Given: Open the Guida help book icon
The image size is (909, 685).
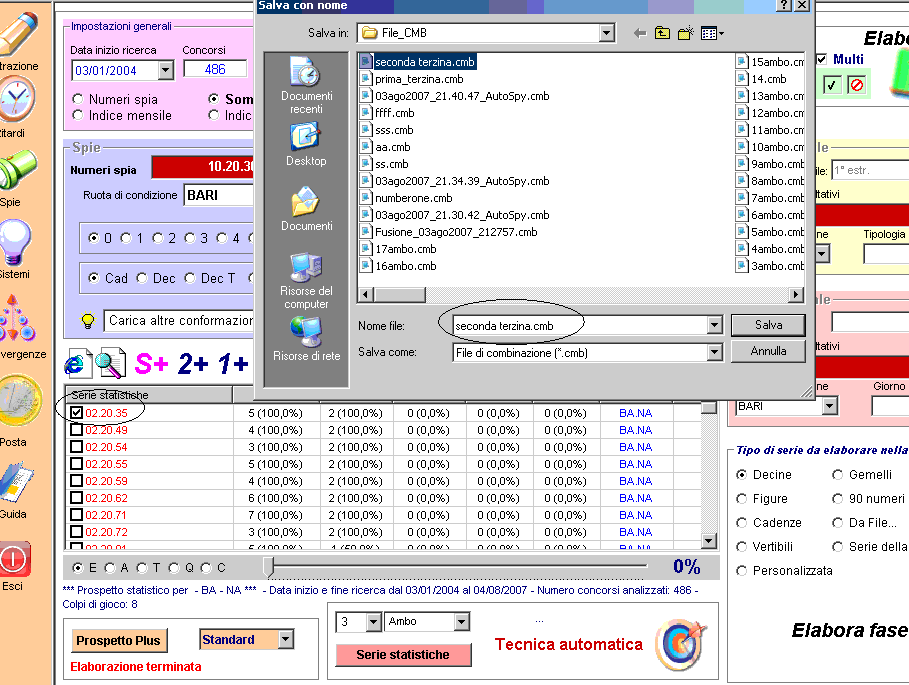Looking at the screenshot, I should tap(16, 481).
